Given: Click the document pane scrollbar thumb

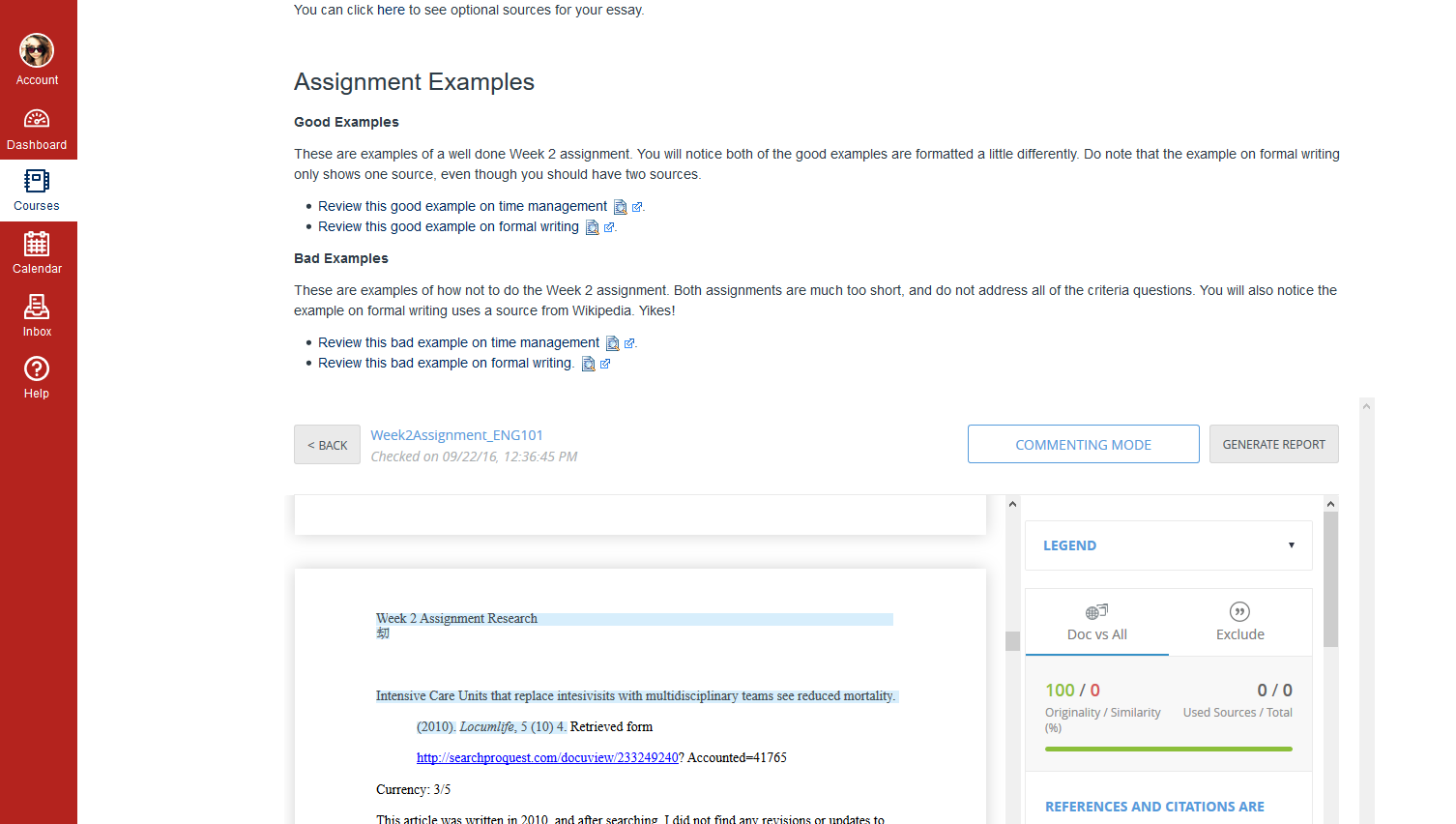Looking at the screenshot, I should pyautogui.click(x=1011, y=640).
